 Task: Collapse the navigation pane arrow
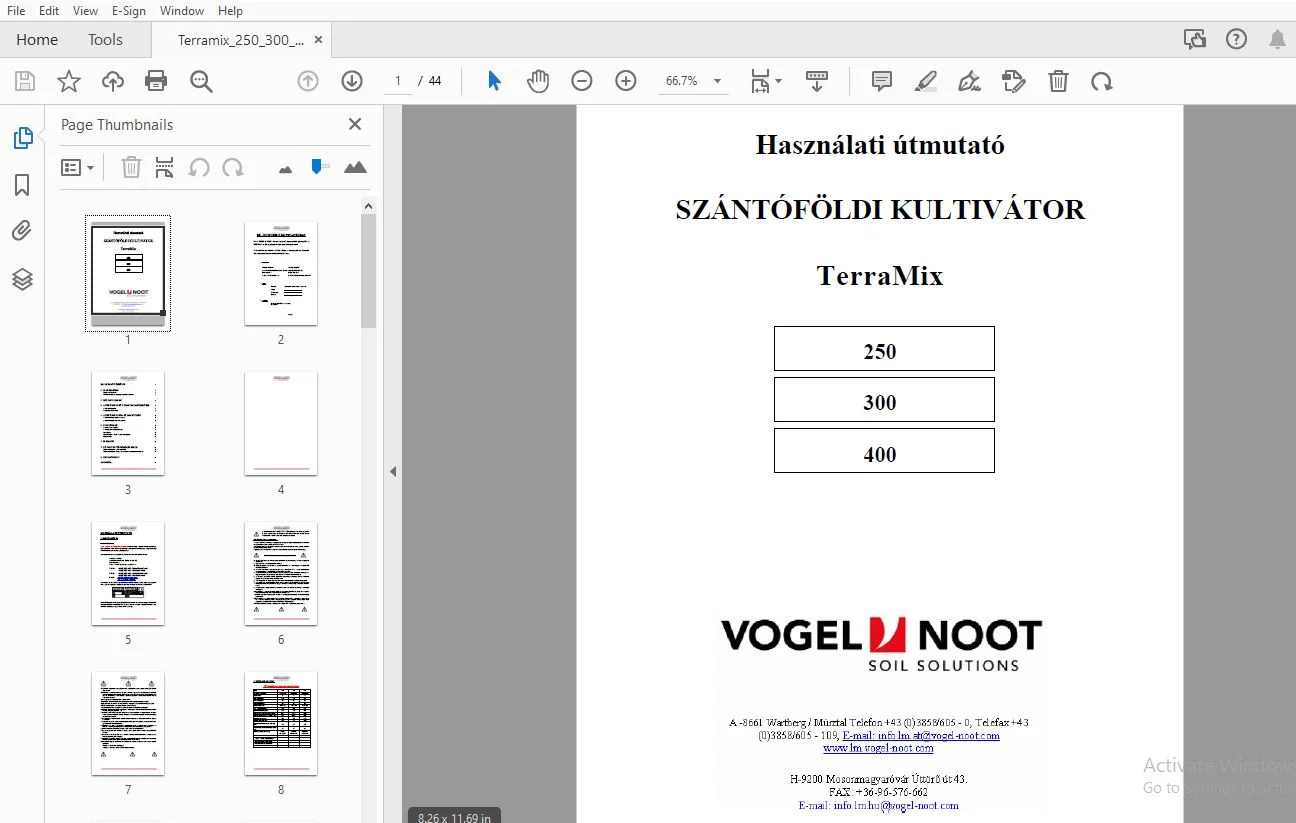393,471
